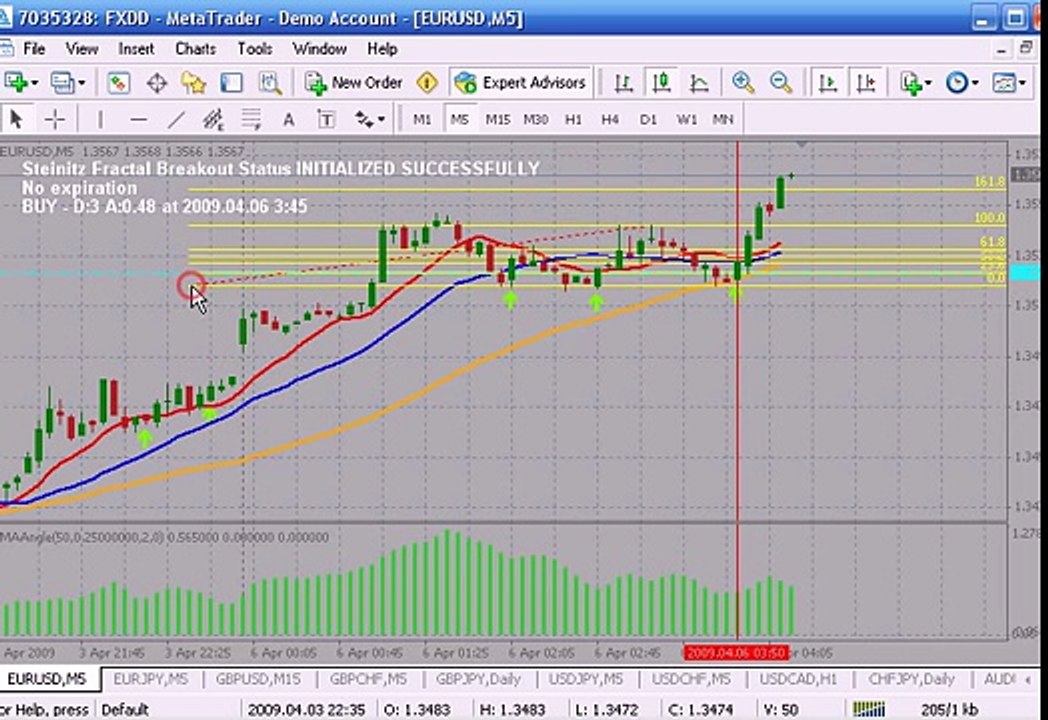Select the H1 timeframe
Screen dimensions: 1048x720
pos(573,120)
